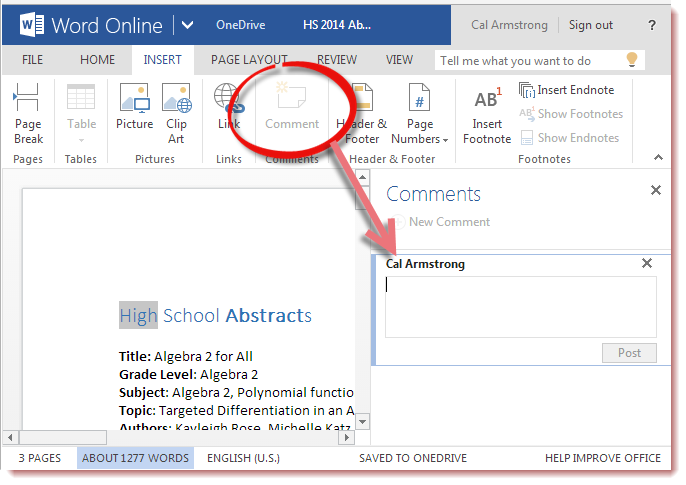The image size is (686, 485).
Task: Click the horizontal scrollbar thumb
Action: coord(63,437)
